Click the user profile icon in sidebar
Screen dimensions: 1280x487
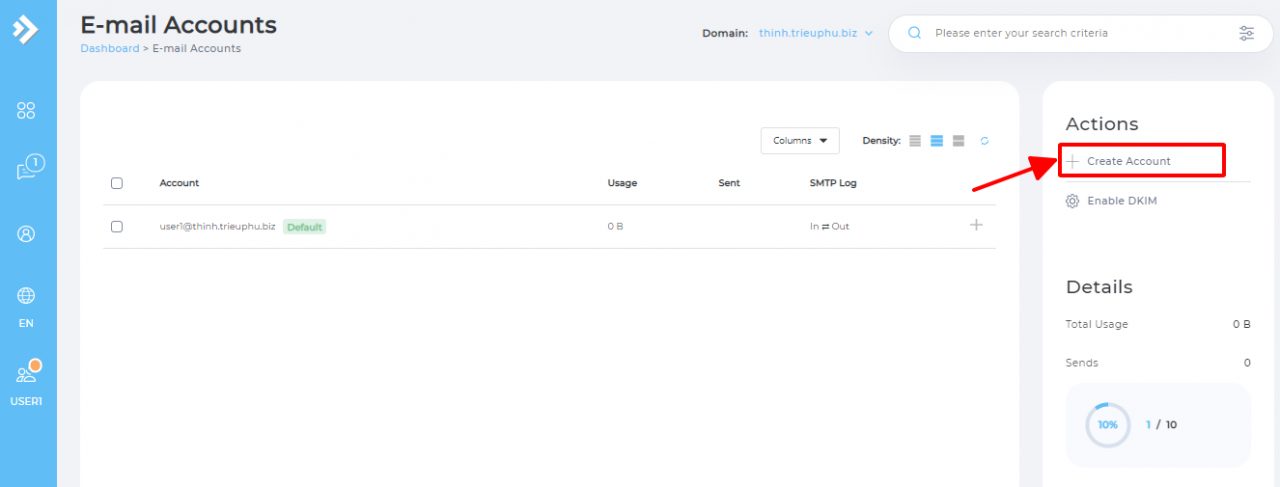point(26,234)
